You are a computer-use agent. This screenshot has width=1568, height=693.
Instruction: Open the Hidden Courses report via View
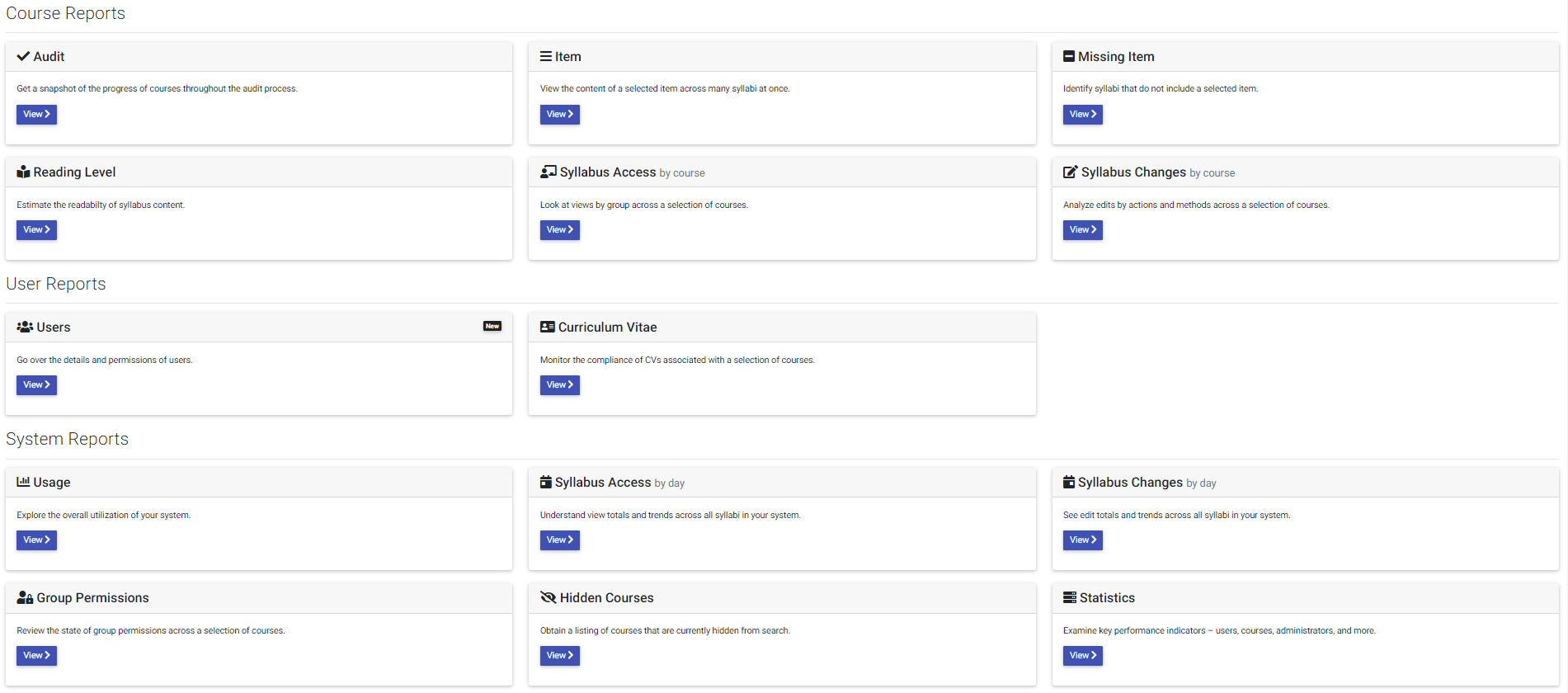[560, 656]
